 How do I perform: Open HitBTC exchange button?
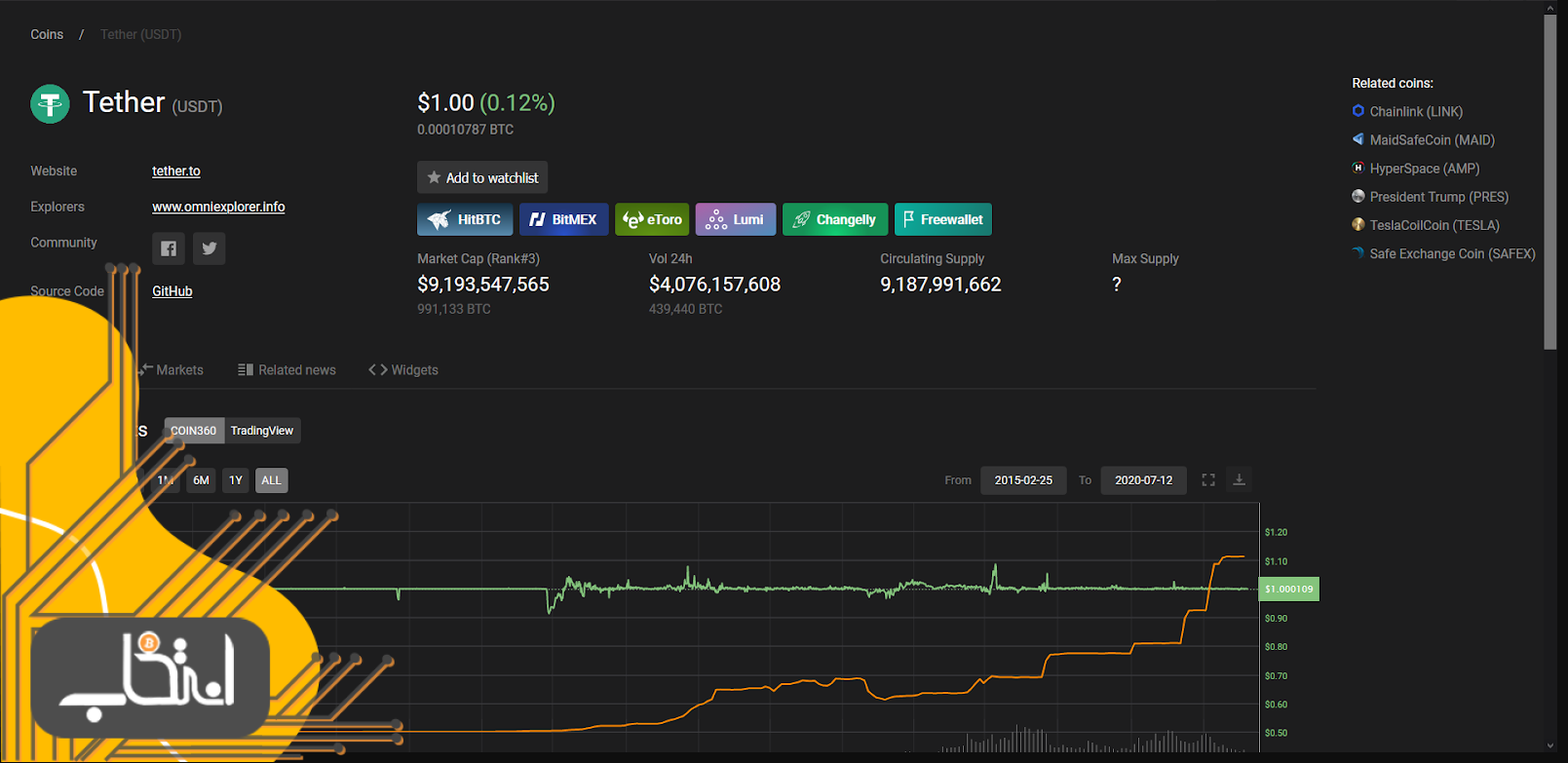point(465,219)
